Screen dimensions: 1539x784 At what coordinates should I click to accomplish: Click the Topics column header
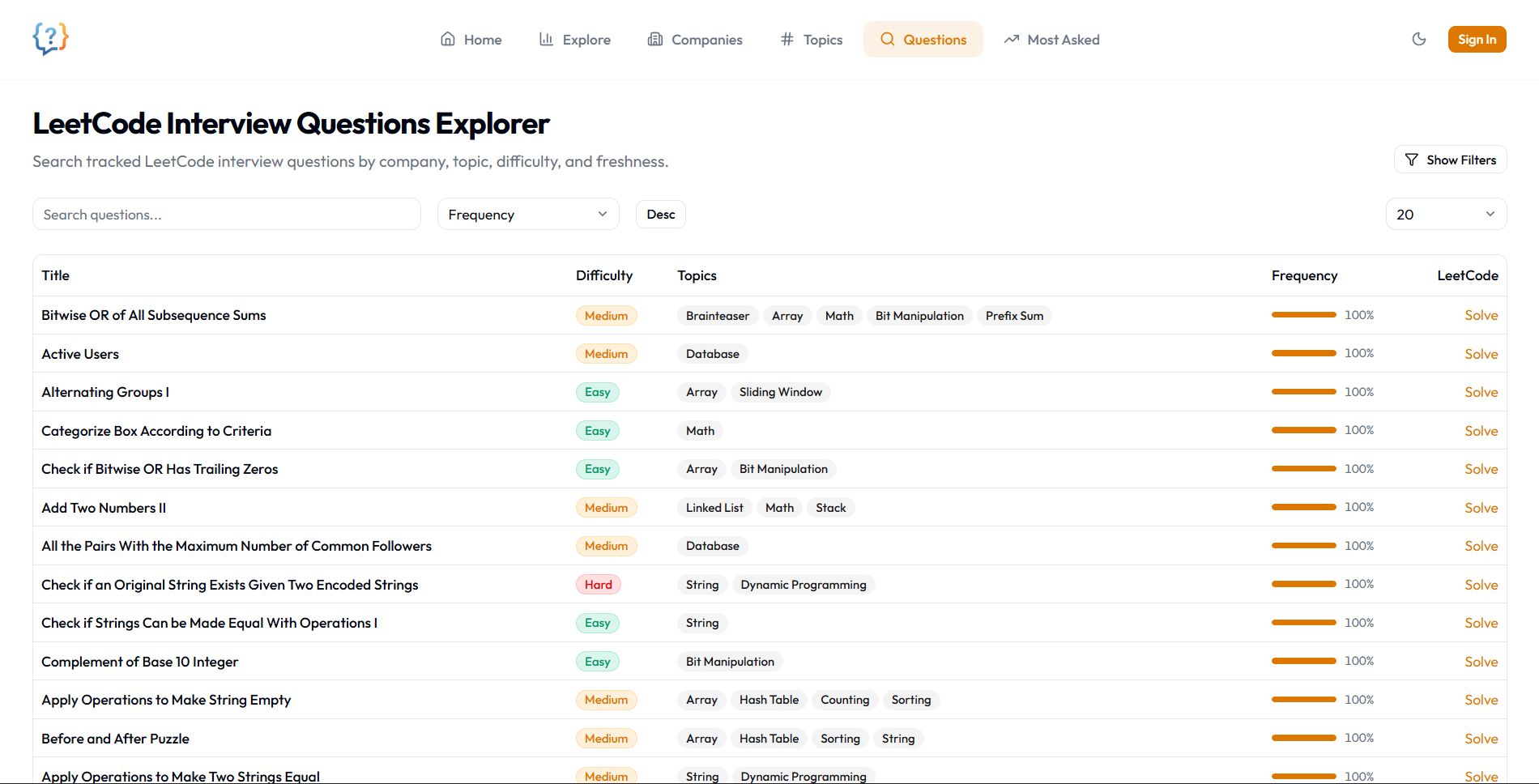pyautogui.click(x=697, y=275)
